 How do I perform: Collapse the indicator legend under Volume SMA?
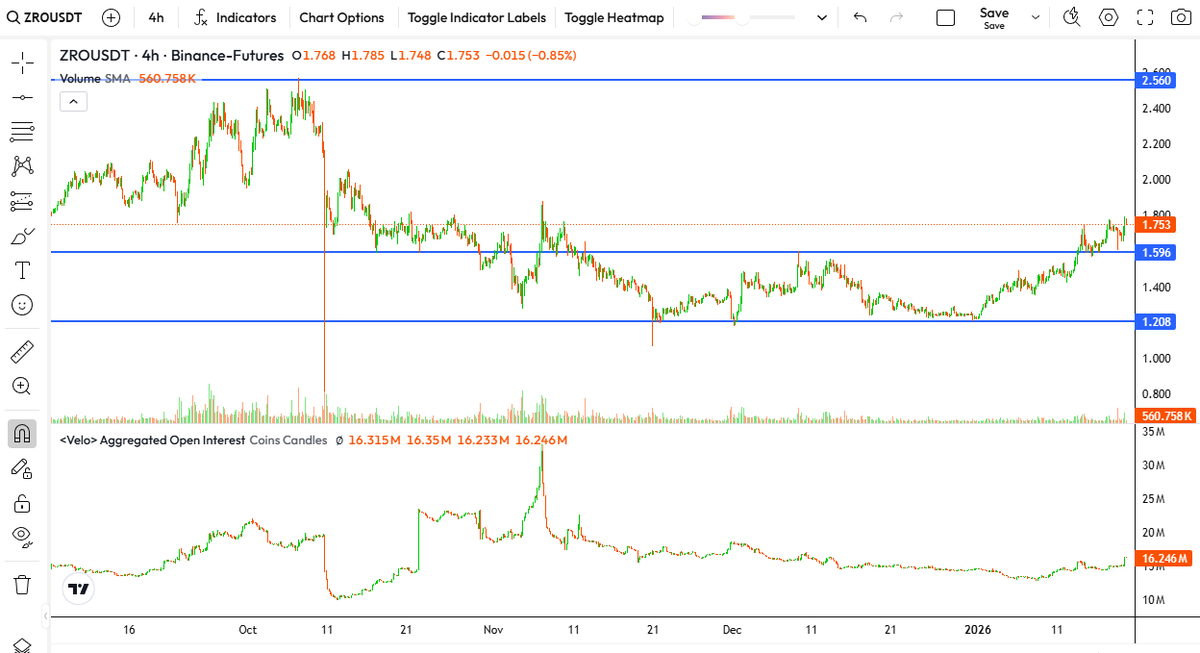point(74,101)
